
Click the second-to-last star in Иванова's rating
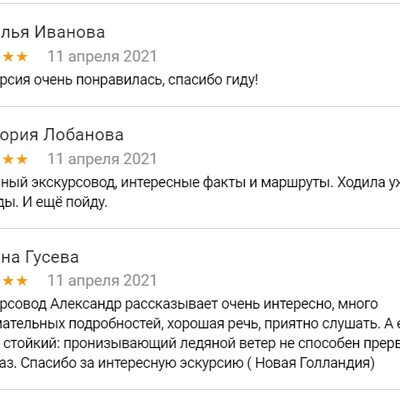tap(8, 57)
